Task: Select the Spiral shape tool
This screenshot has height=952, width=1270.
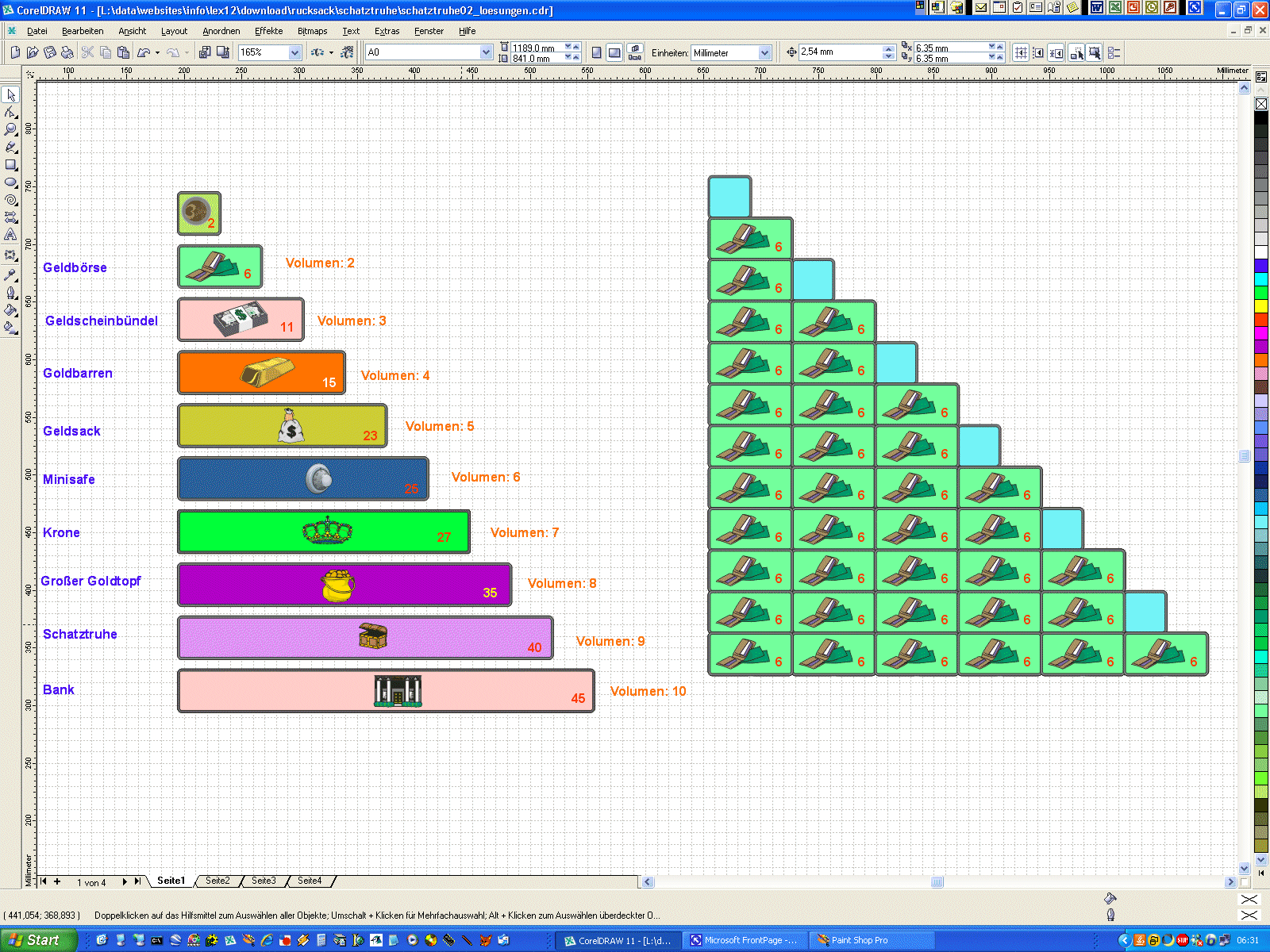Action: [11, 200]
